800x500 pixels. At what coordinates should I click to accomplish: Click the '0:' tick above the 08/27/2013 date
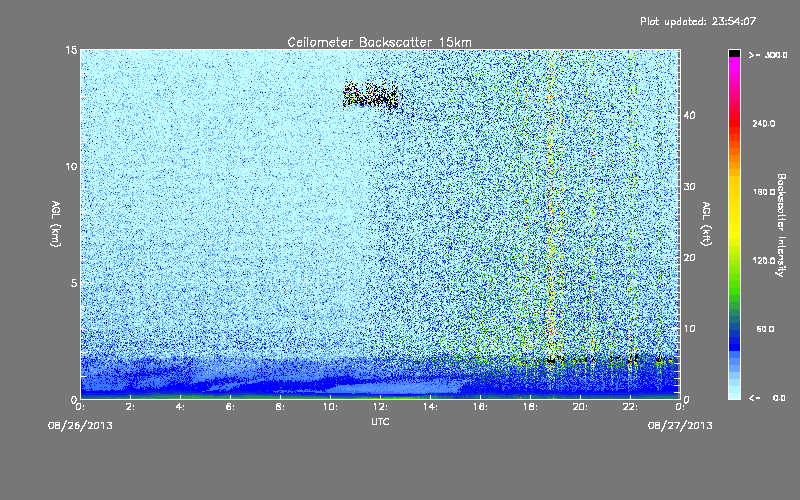[680, 407]
